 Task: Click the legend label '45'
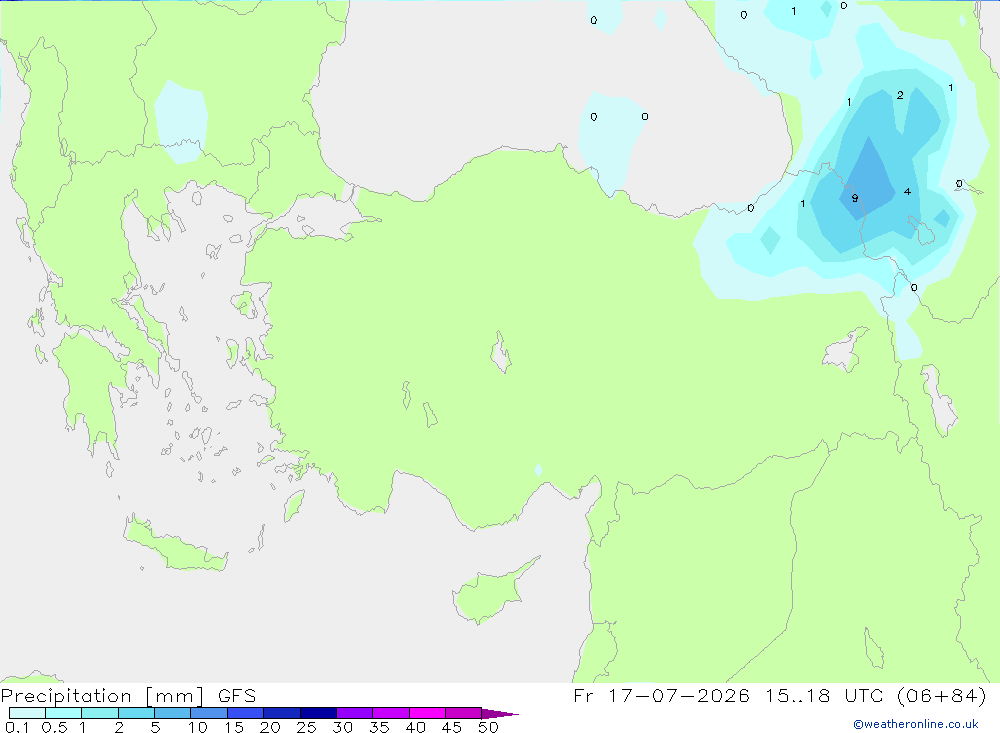pyautogui.click(x=452, y=727)
